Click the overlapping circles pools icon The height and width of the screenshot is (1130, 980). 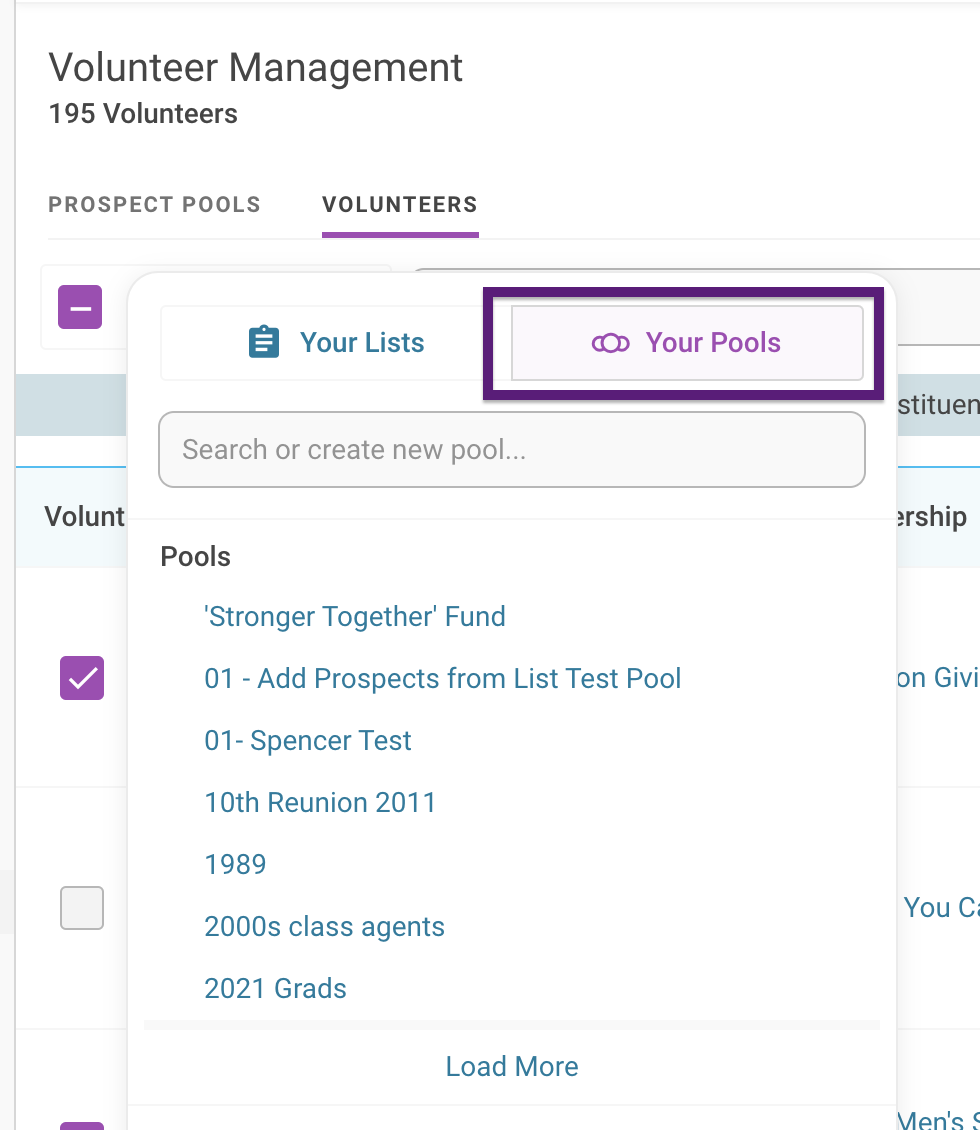tap(610, 343)
